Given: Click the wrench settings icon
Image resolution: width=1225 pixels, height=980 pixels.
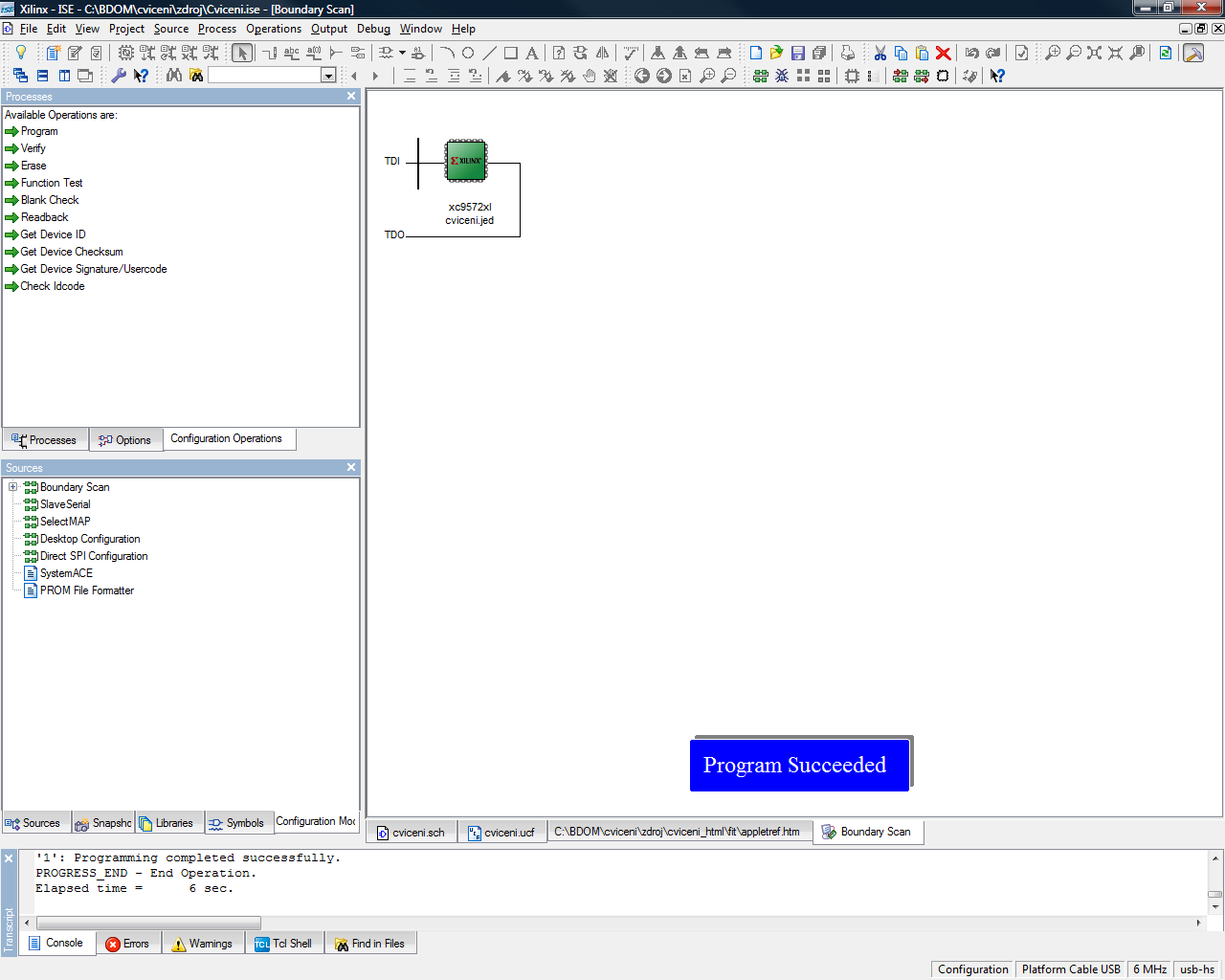Looking at the screenshot, I should click(119, 75).
